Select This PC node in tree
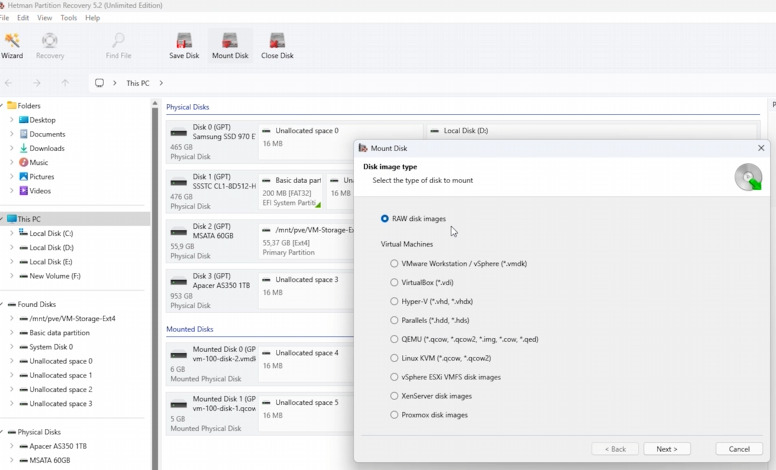The height and width of the screenshot is (470, 776). click(75, 219)
